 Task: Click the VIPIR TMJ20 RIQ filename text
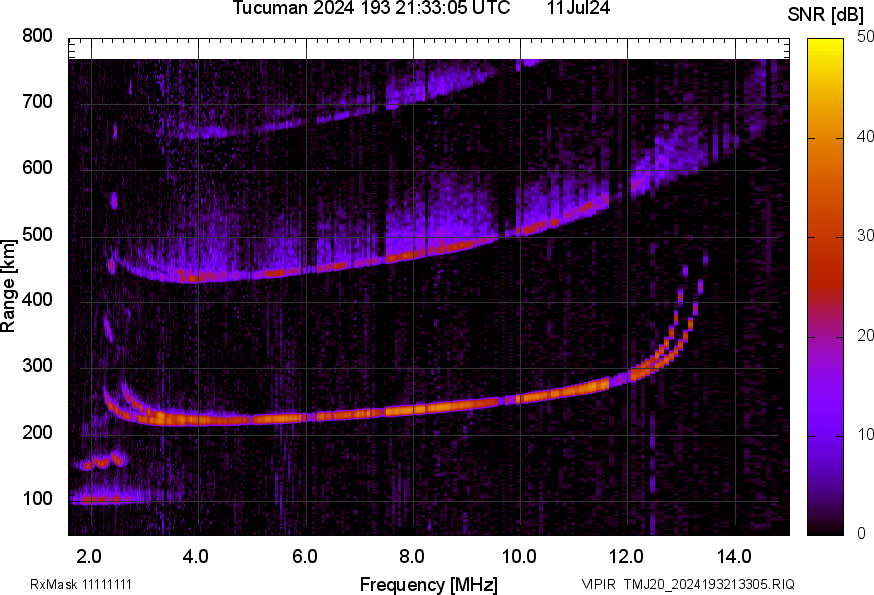688,584
